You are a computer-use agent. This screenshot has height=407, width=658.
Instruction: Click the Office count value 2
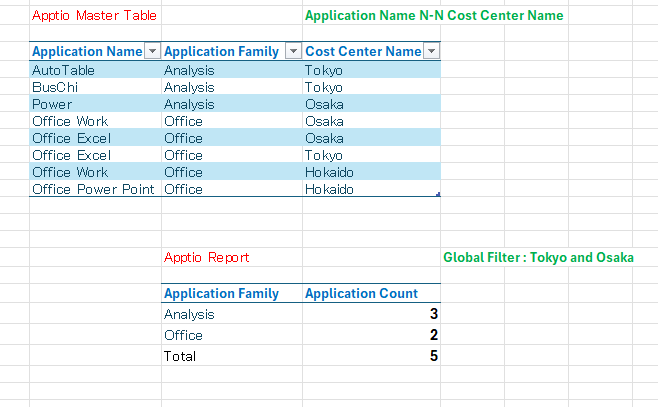[434, 335]
